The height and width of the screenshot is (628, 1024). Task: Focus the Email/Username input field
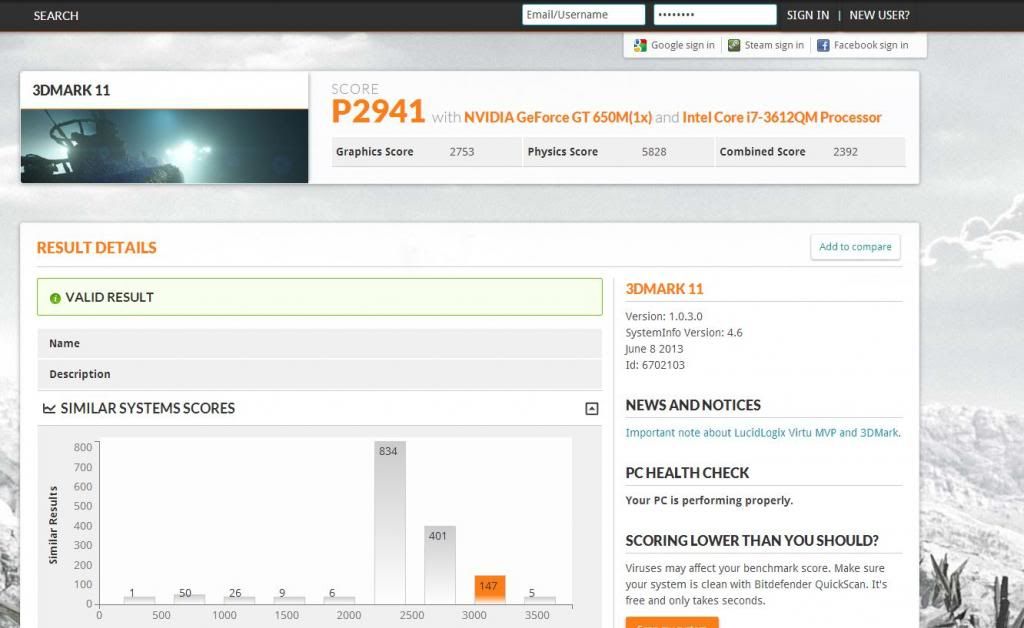click(x=583, y=14)
